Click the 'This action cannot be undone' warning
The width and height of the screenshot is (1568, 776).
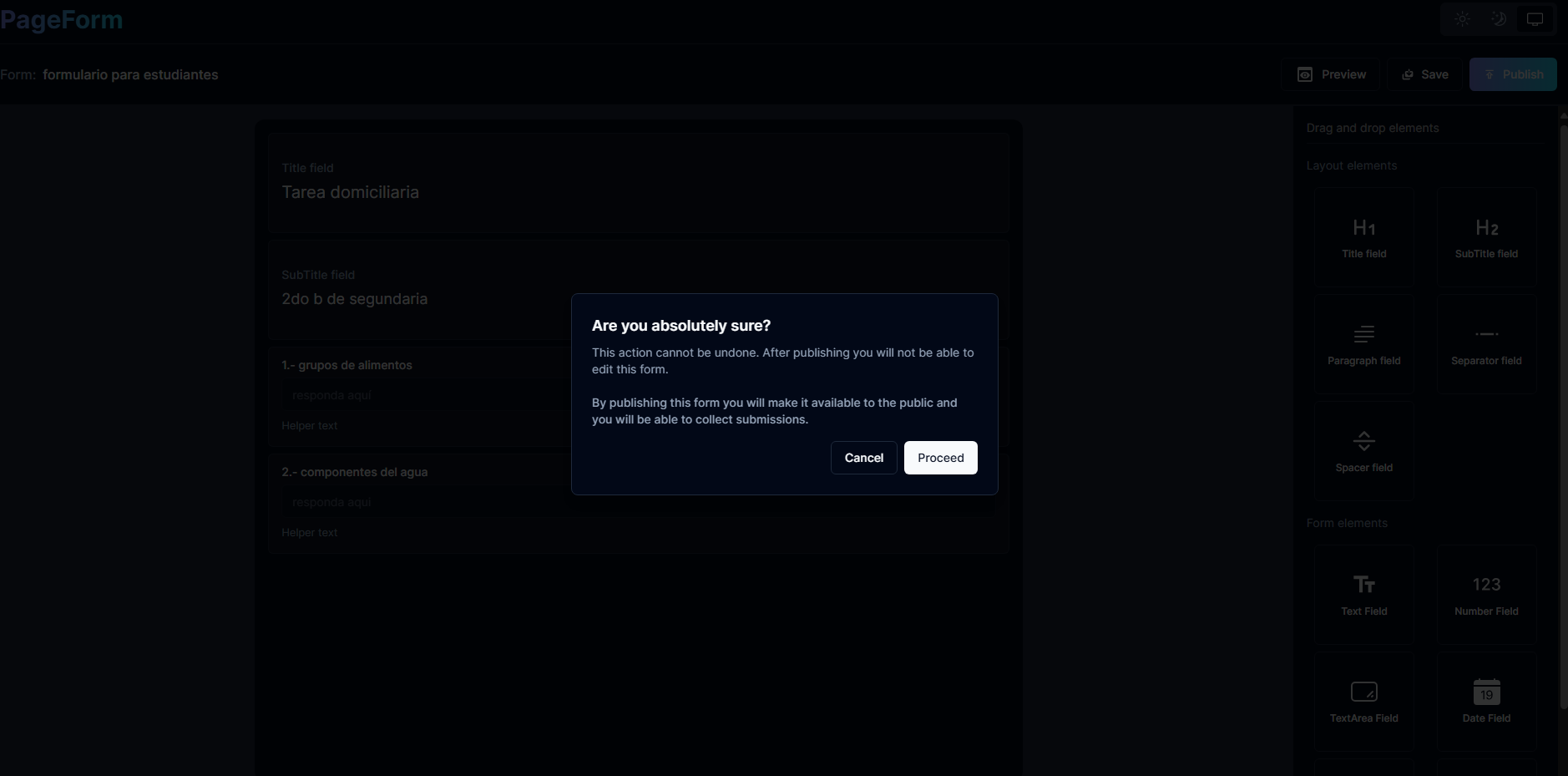(x=783, y=361)
